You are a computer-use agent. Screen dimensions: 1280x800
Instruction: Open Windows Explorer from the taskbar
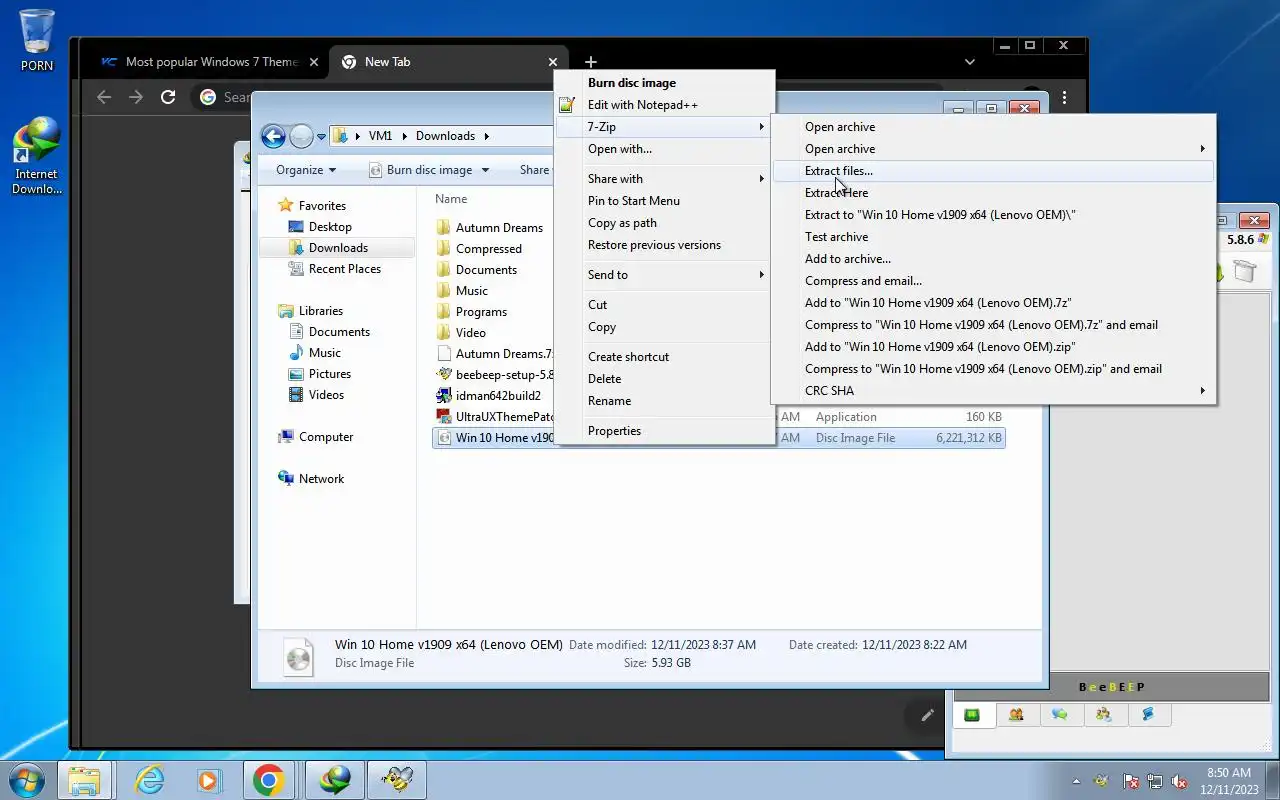84,780
